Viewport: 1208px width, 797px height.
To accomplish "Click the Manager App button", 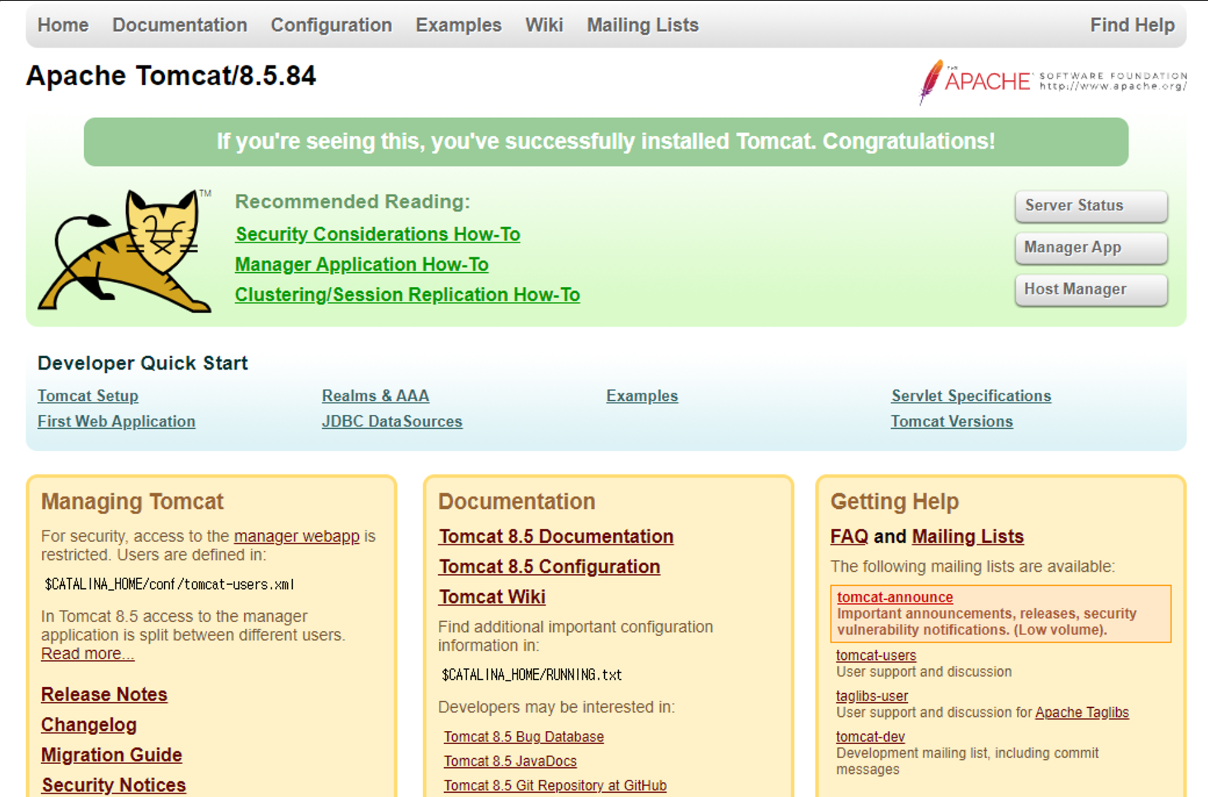I will click(1091, 248).
